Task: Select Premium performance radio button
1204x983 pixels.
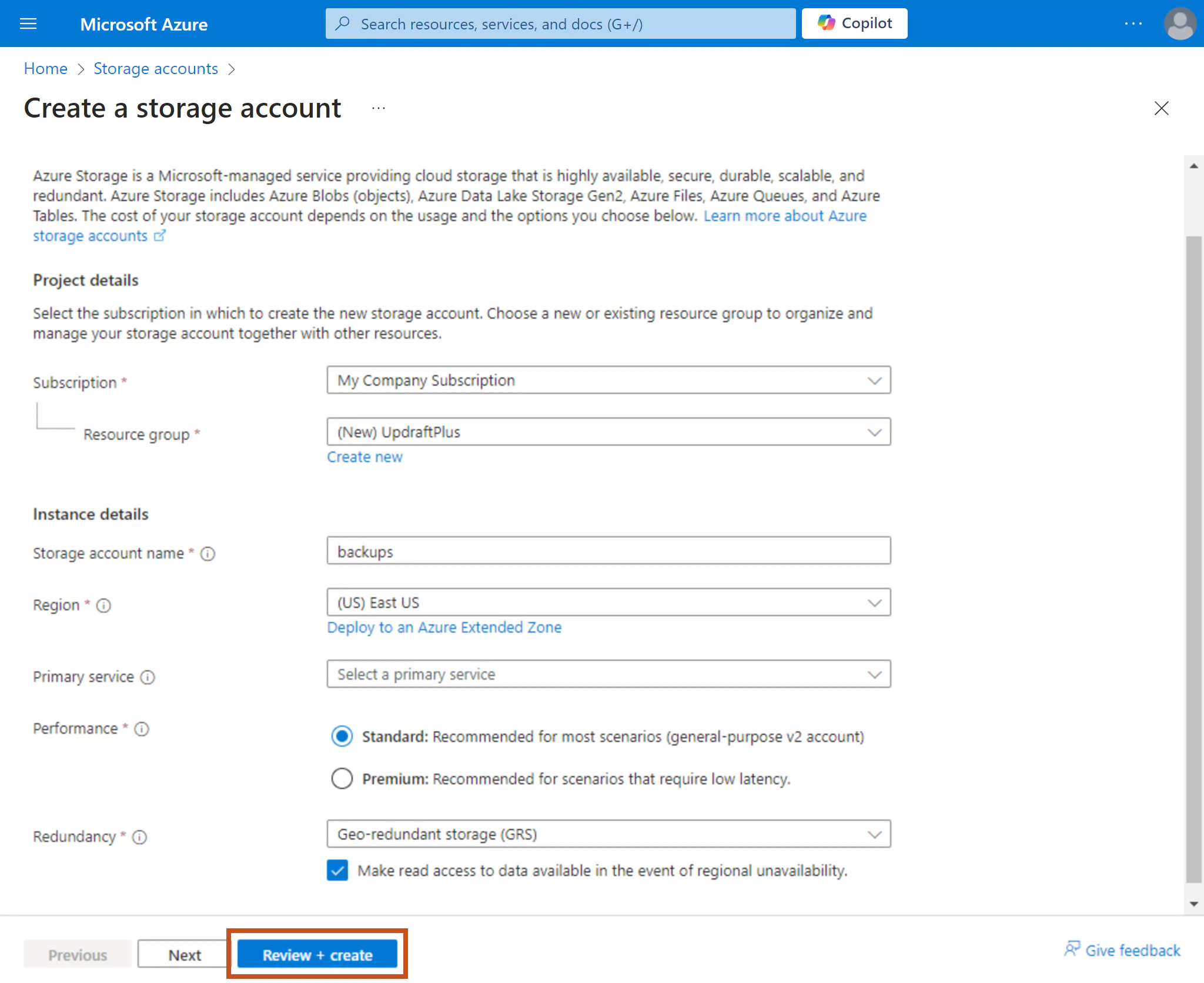Action: pyautogui.click(x=342, y=779)
